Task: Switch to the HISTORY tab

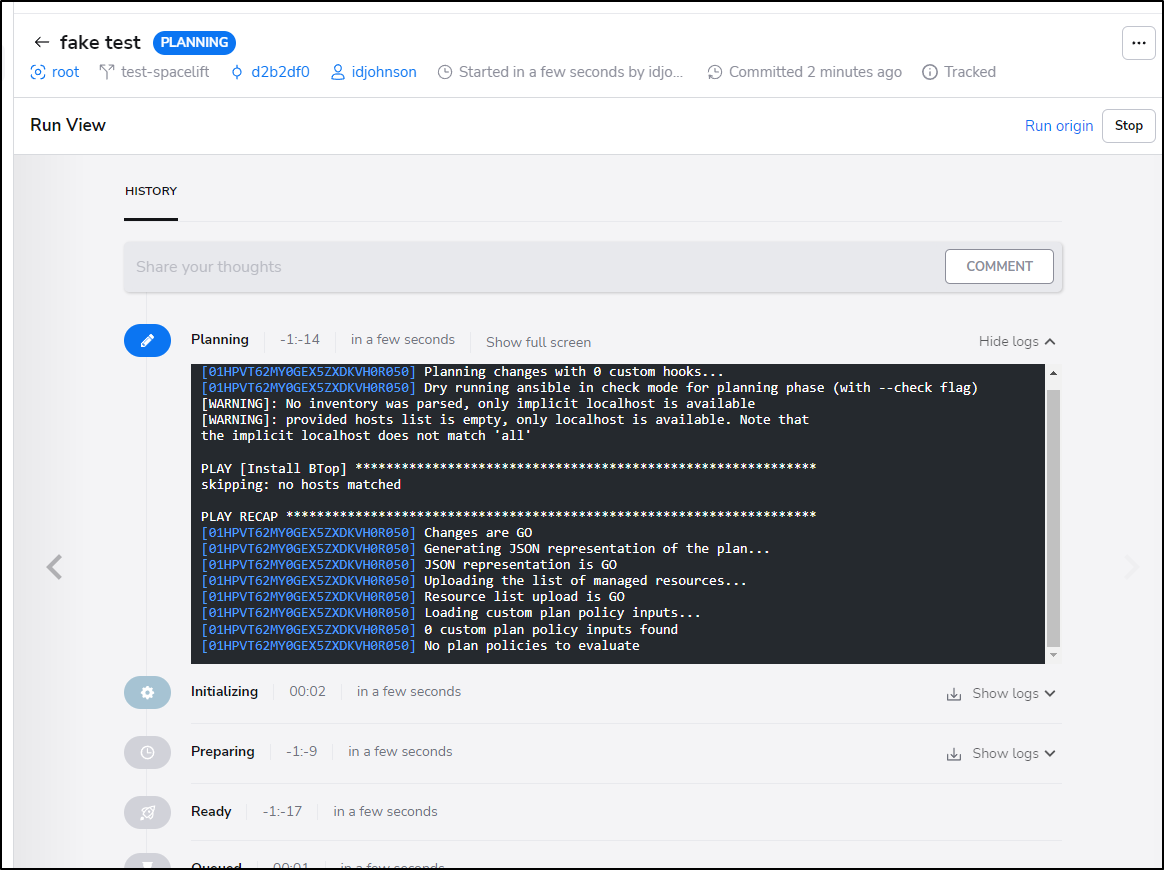Action: click(151, 192)
